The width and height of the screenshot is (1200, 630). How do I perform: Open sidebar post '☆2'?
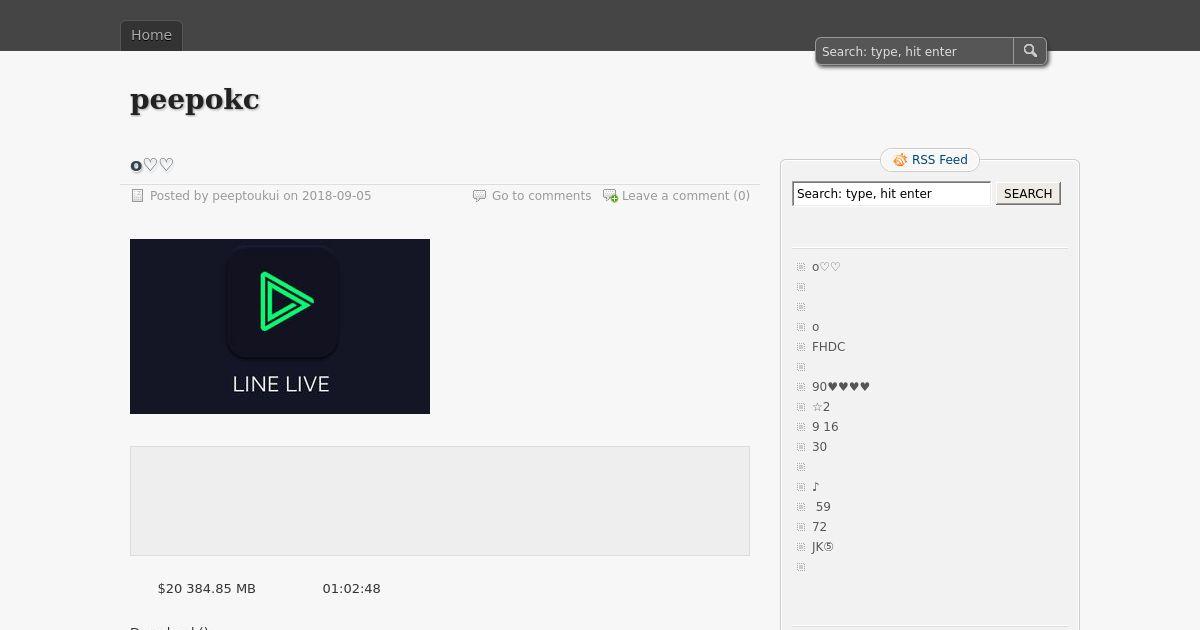coord(821,407)
